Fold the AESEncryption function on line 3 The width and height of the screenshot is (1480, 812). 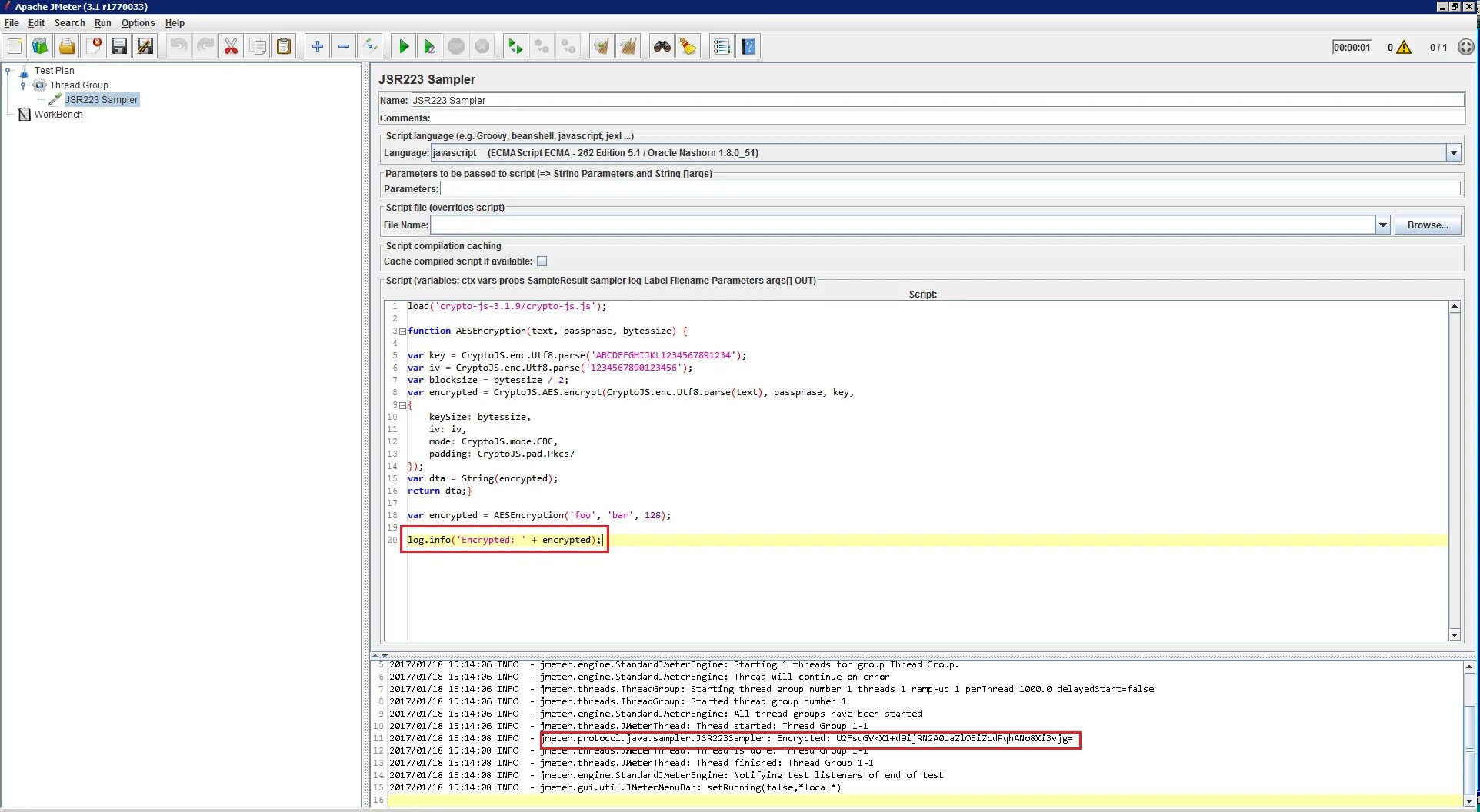click(x=402, y=331)
